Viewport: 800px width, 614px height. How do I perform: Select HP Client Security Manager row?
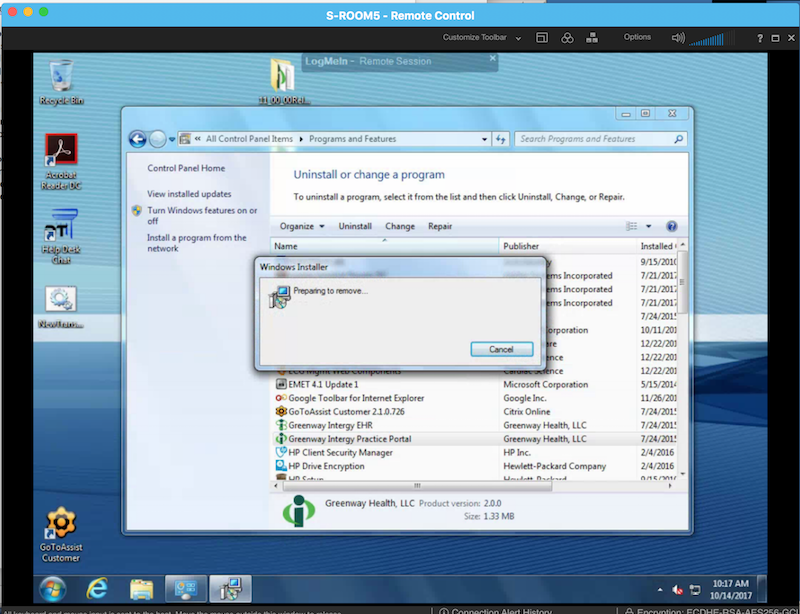tap(476, 452)
